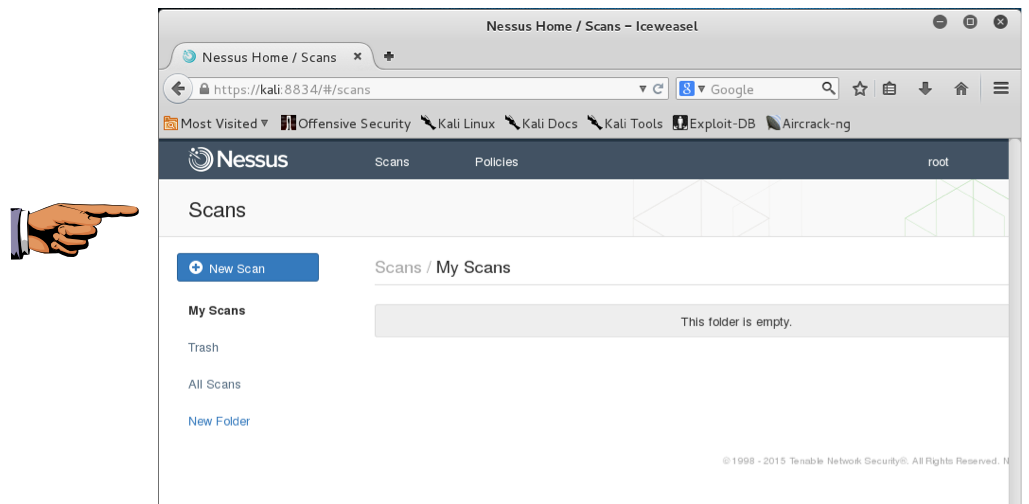Create a New Folder link
1029x504 pixels.
(219, 421)
